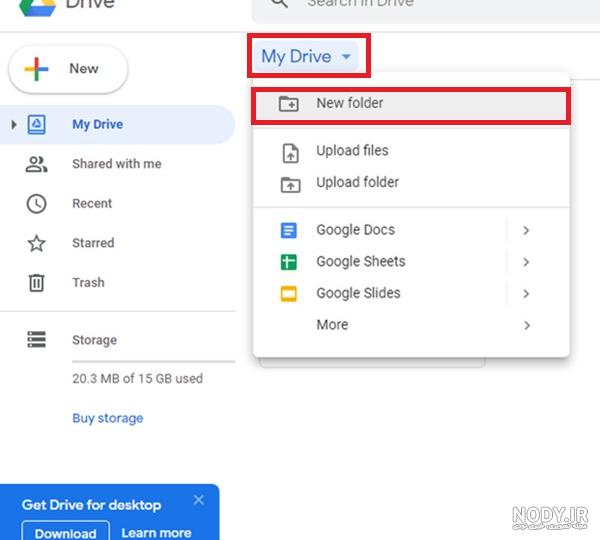This screenshot has width=600, height=540.
Task: Close the Get Drive for desktop banner
Action: (199, 500)
